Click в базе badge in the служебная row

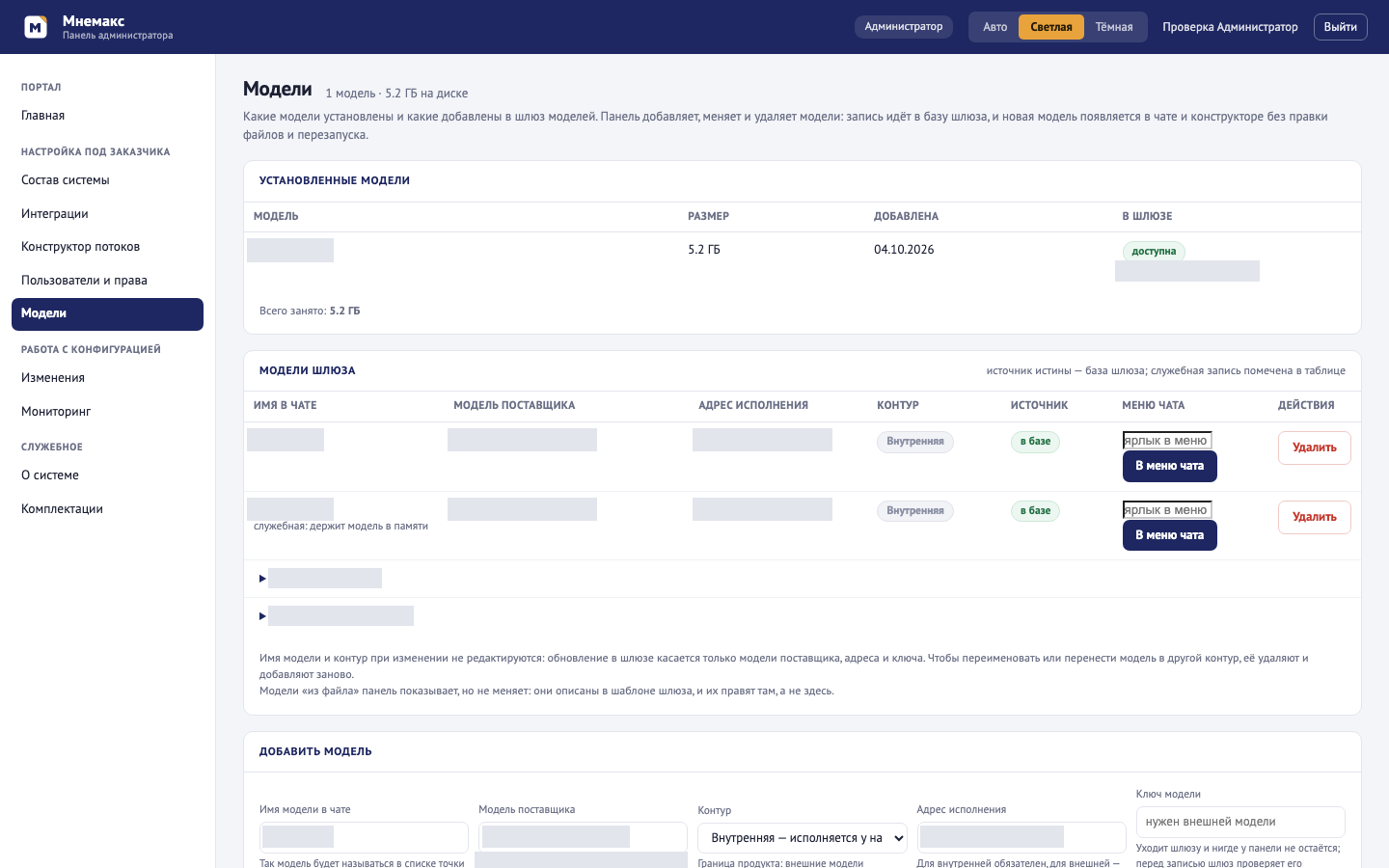coord(1035,511)
